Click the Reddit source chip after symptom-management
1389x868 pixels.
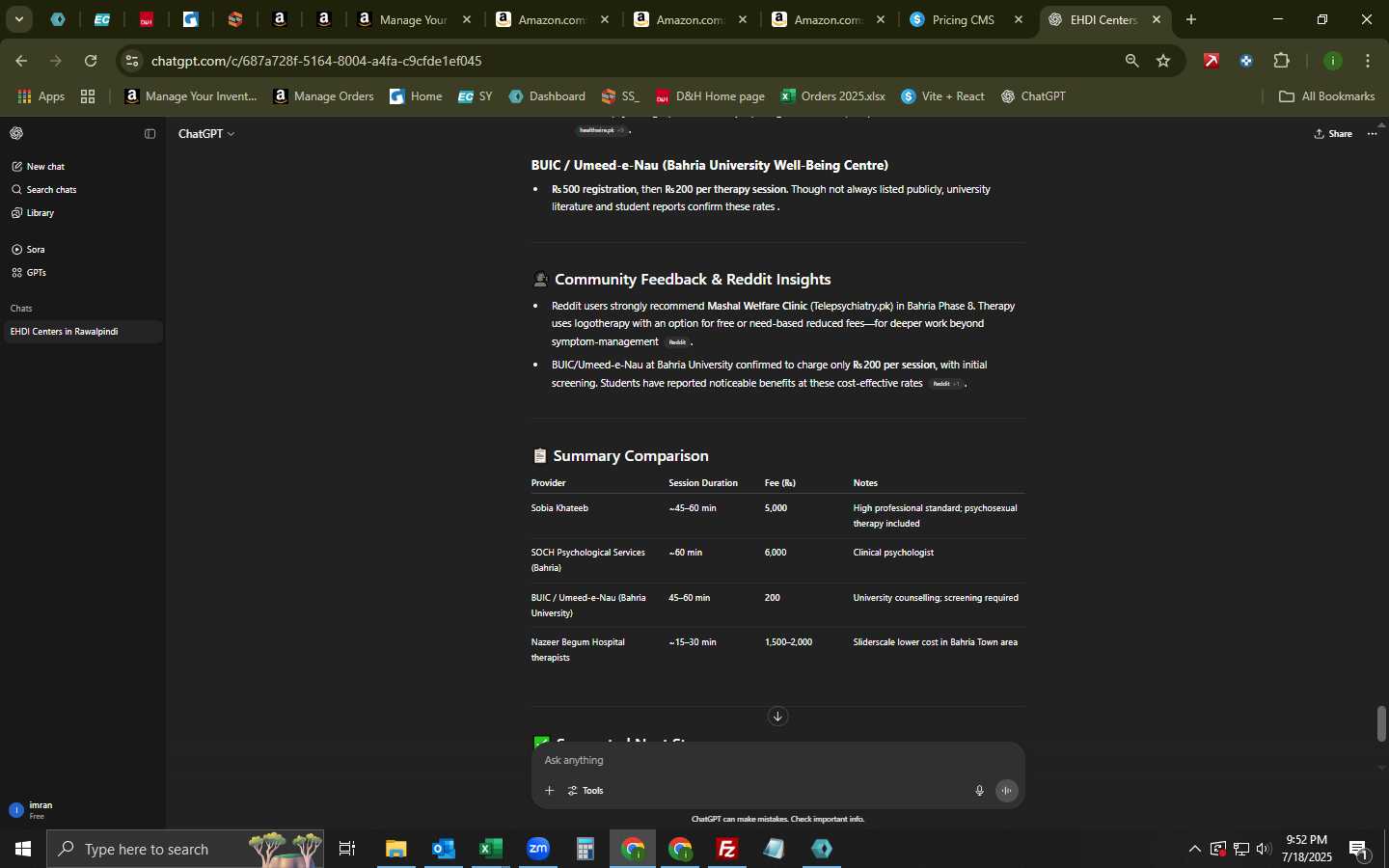(x=677, y=342)
